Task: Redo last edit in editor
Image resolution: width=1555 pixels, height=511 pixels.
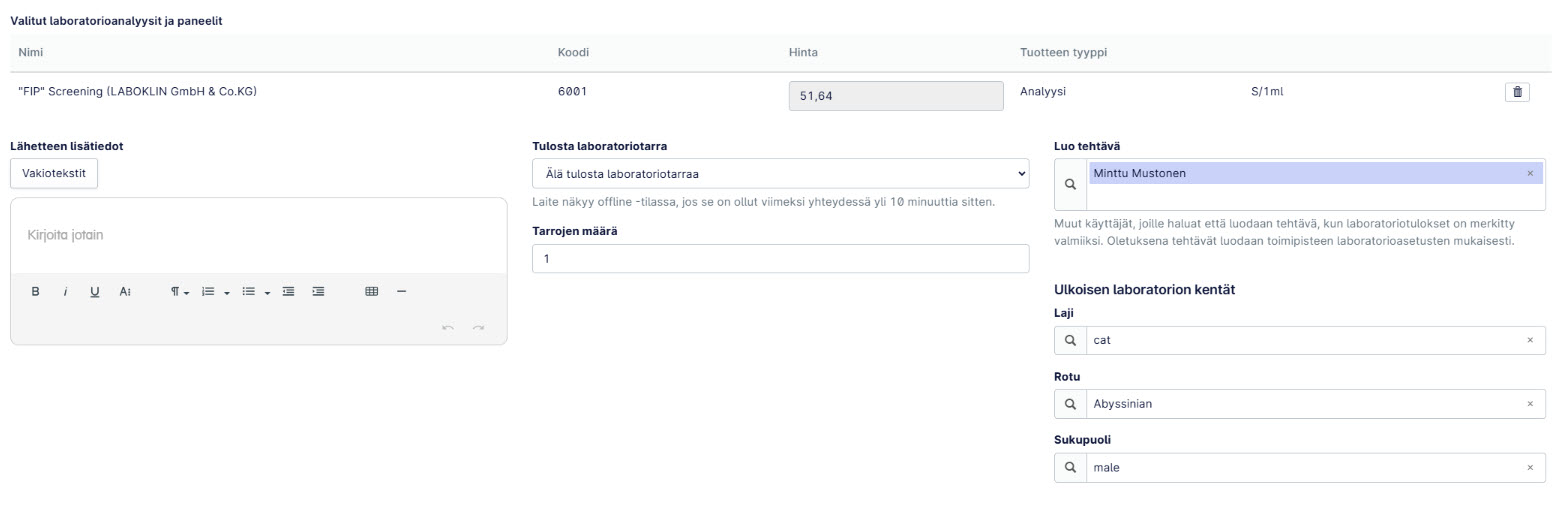Action: pyautogui.click(x=479, y=328)
